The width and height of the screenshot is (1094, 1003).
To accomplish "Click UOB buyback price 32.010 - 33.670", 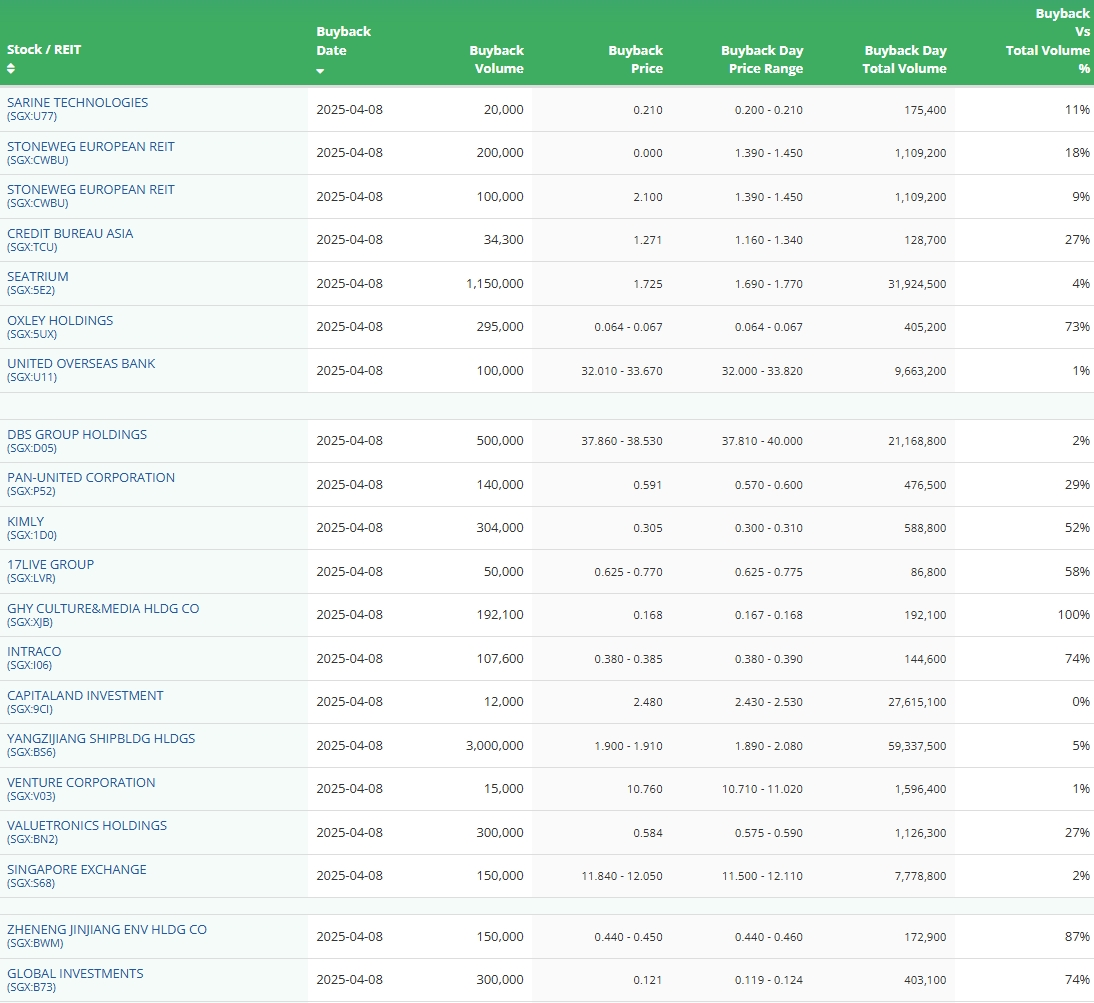I will tap(622, 371).
